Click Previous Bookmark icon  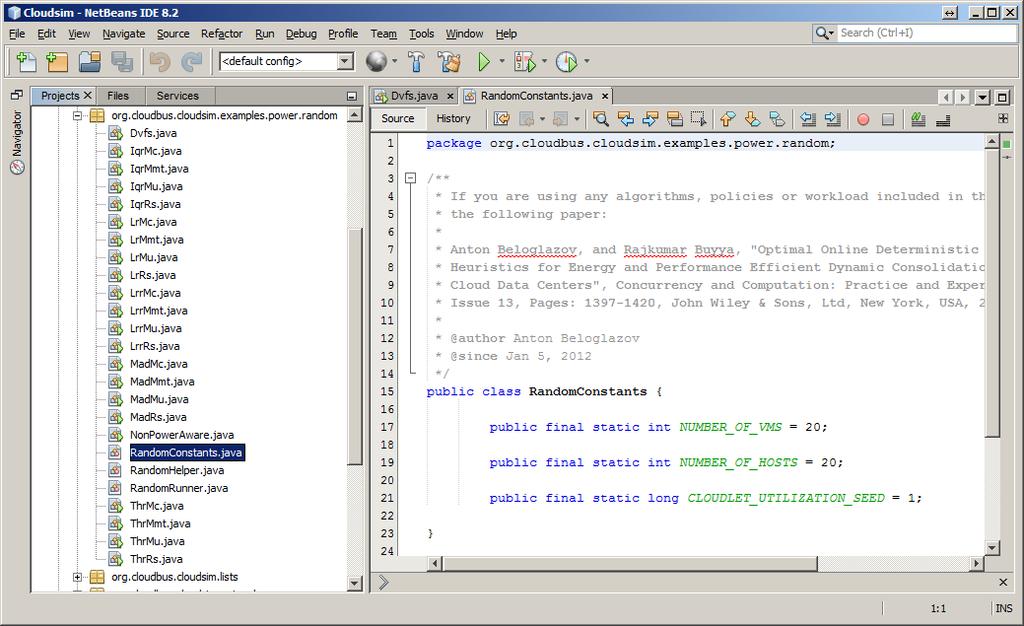tap(728, 119)
